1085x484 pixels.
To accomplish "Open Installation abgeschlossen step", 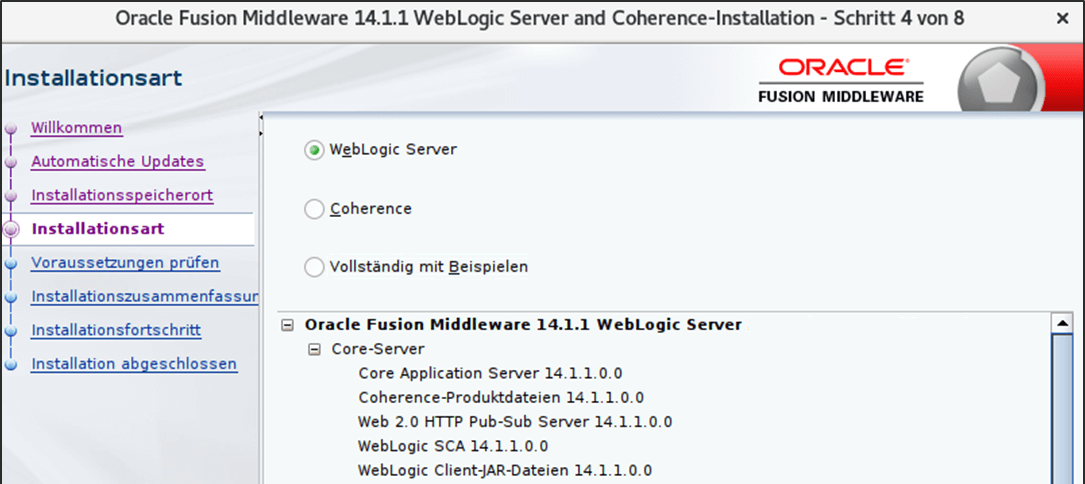I will (x=134, y=364).
